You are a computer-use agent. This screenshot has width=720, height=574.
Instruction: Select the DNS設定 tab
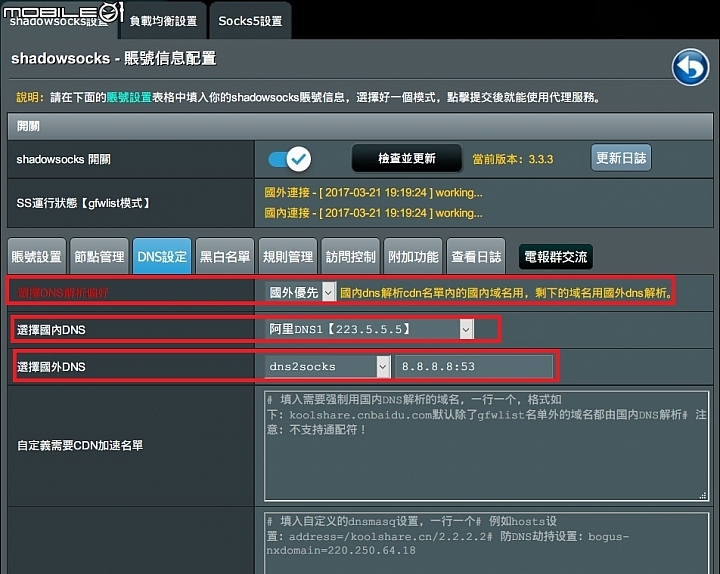(x=162, y=256)
